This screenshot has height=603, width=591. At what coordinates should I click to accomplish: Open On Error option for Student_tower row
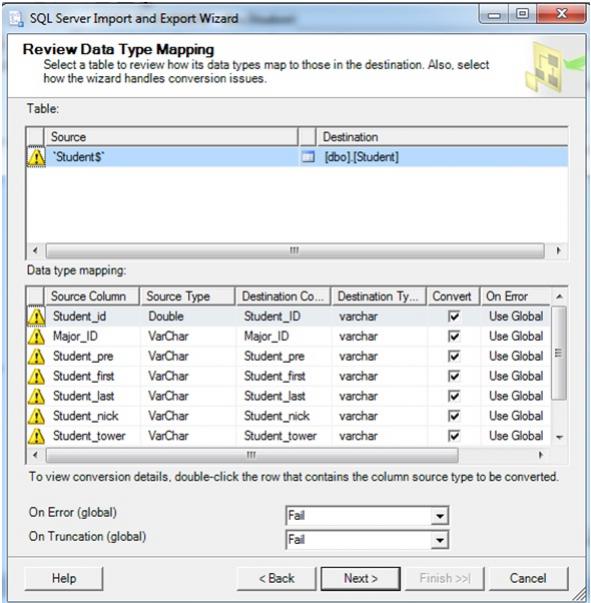(516, 436)
